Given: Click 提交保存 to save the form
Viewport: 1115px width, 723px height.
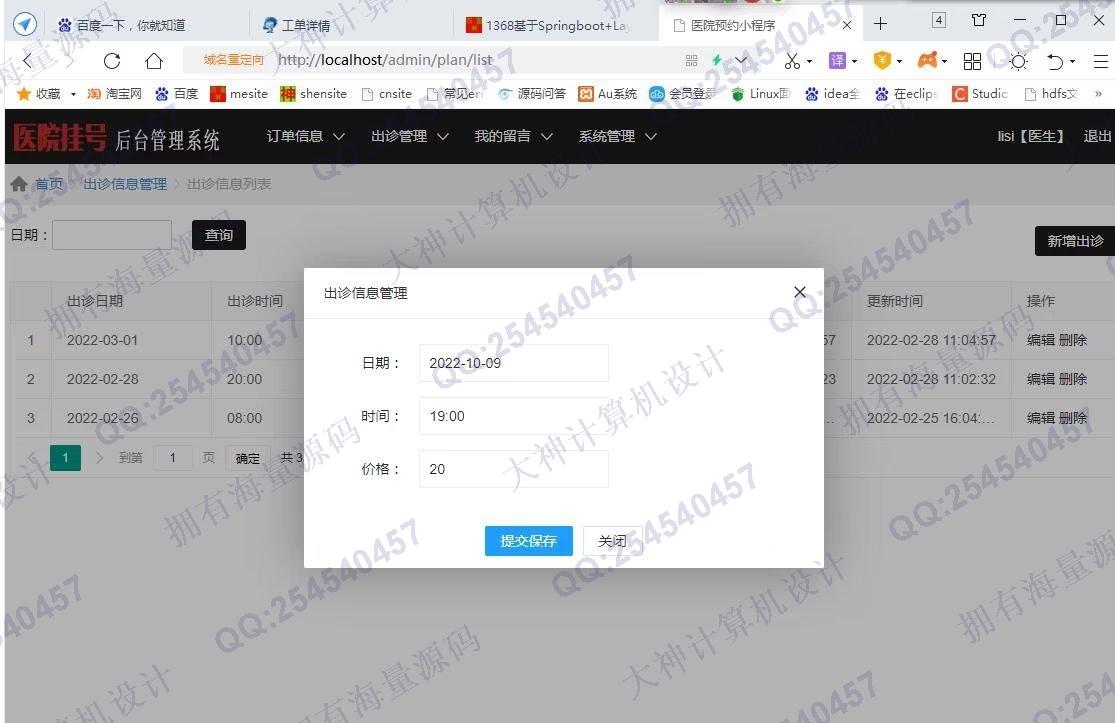Looking at the screenshot, I should click(x=528, y=541).
